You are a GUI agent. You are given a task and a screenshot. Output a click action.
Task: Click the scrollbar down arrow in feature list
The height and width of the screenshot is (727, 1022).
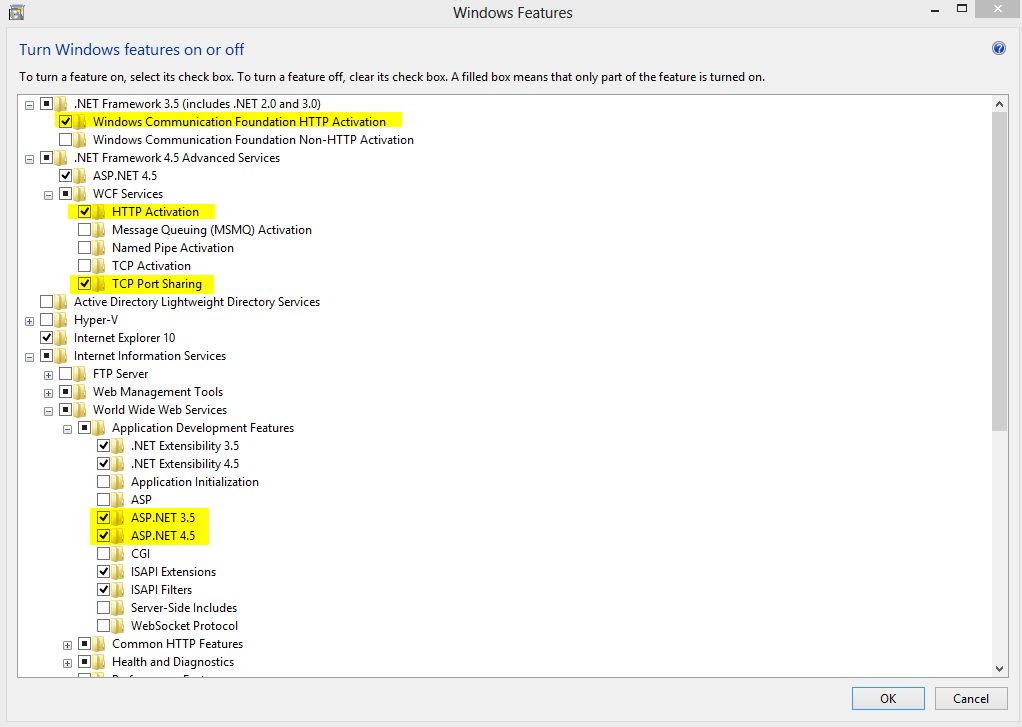click(x=999, y=668)
